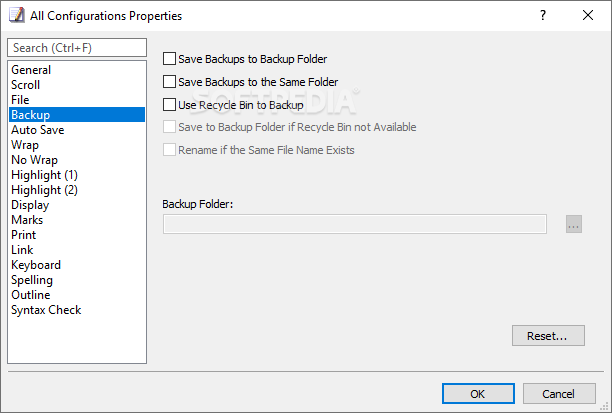Click the Reset... button
Screen dimensions: 612x413
548,336
